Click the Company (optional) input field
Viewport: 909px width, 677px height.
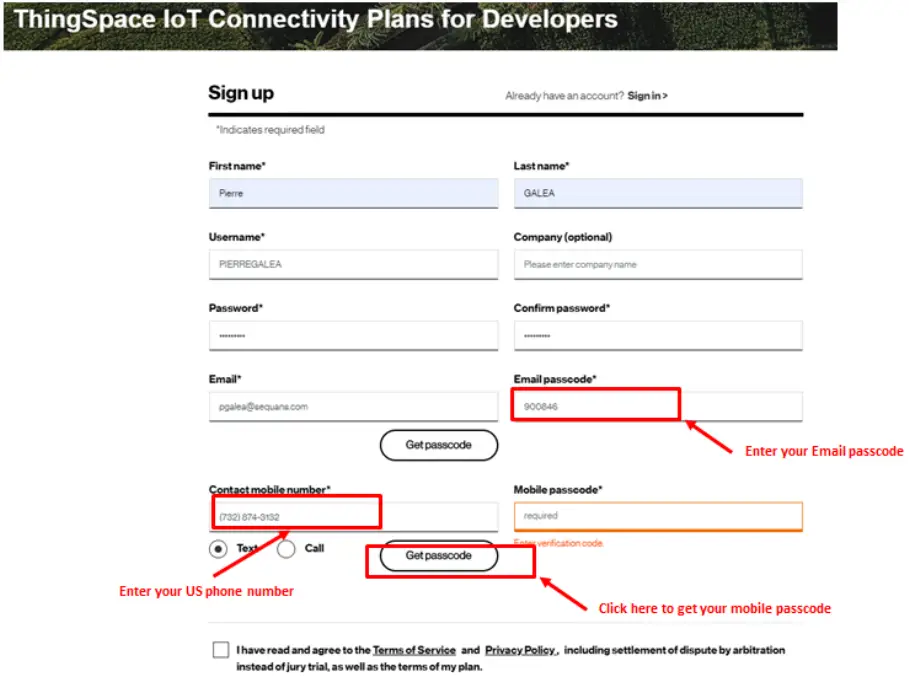657,264
